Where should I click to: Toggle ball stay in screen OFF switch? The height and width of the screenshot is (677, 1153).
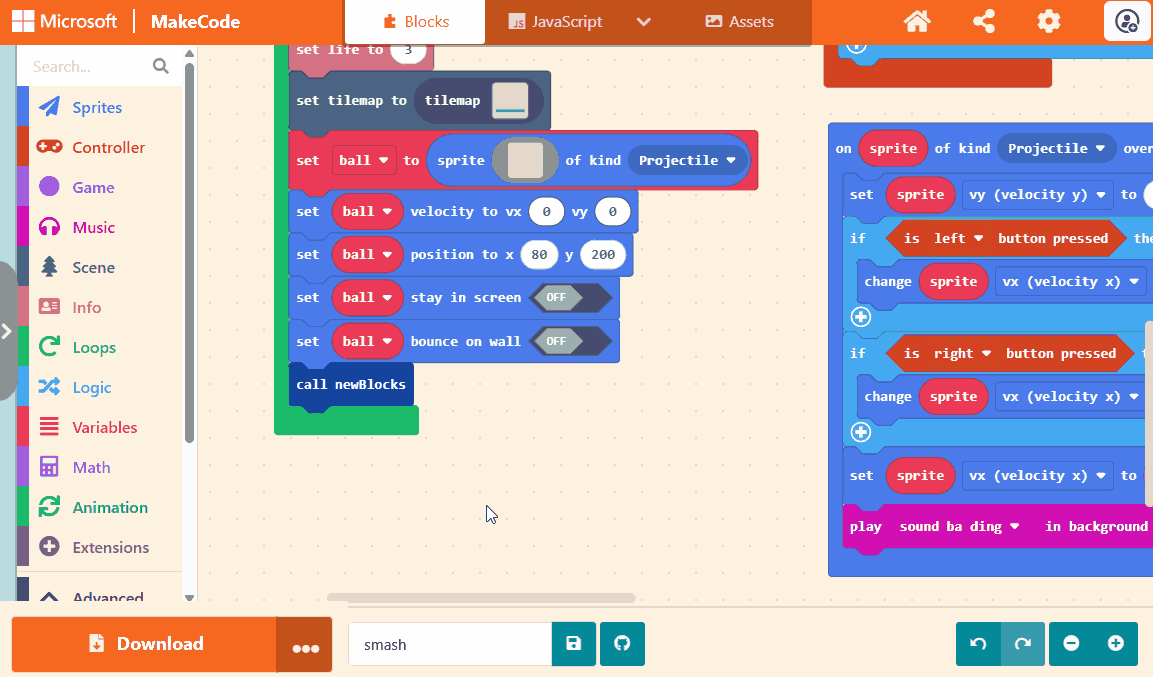[x=570, y=298]
